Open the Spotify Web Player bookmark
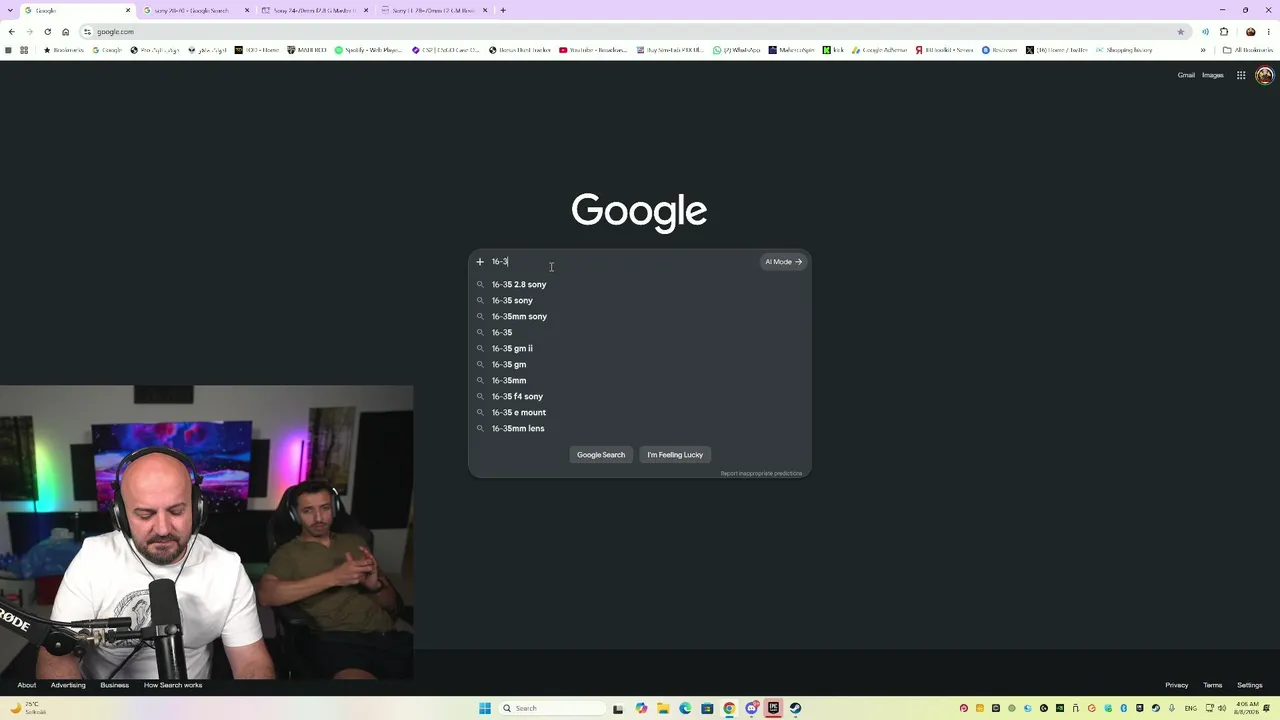The image size is (1280, 720). click(x=368, y=50)
